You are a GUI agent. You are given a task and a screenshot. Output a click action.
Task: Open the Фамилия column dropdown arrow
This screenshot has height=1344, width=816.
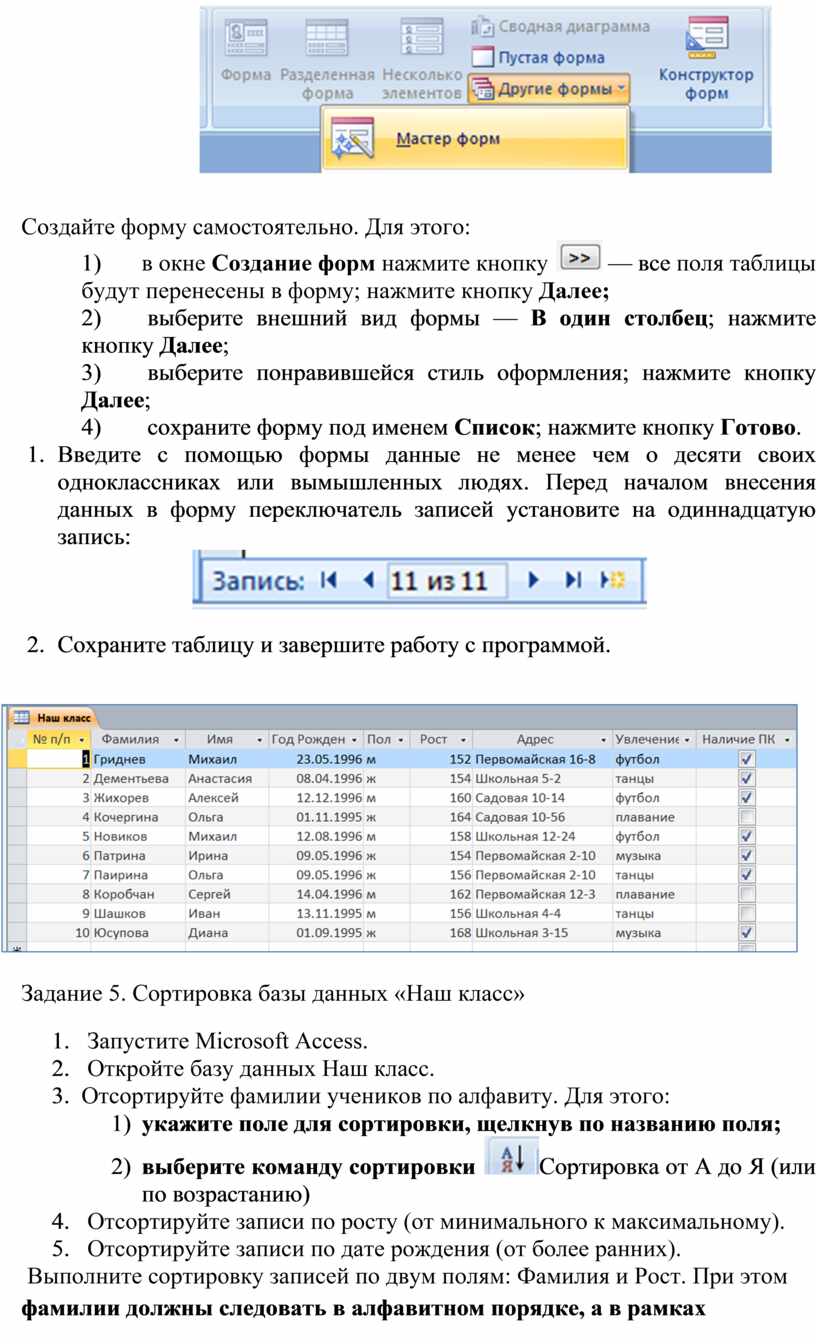click(x=176, y=739)
